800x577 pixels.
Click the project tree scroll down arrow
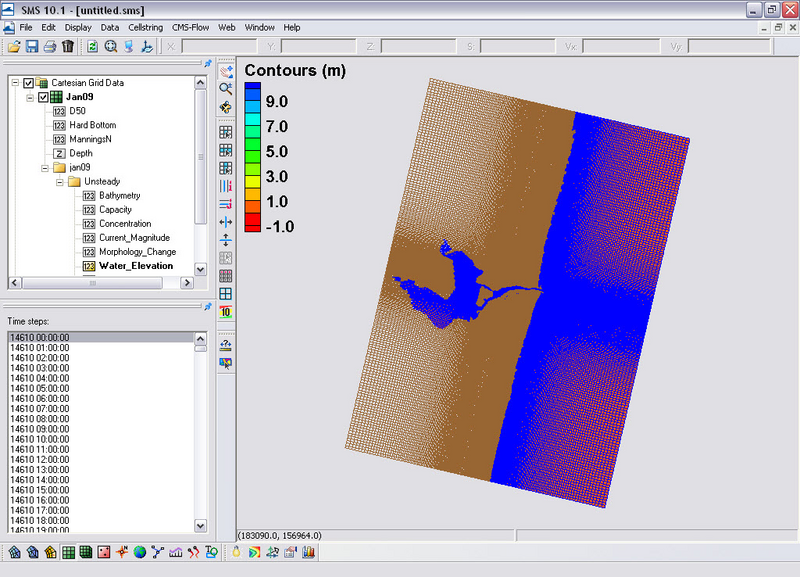[x=201, y=269]
